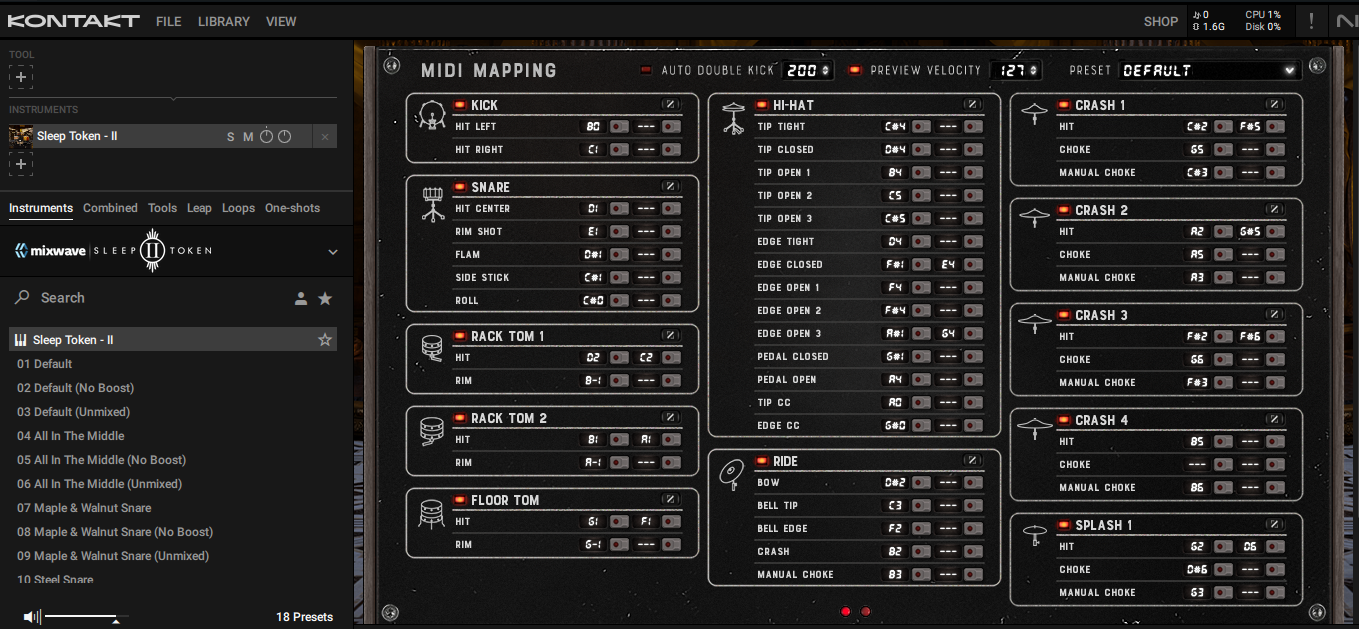Screen dimensions: 1359x629
Task: Click the Floor Tom drum icon
Action: pos(432,514)
